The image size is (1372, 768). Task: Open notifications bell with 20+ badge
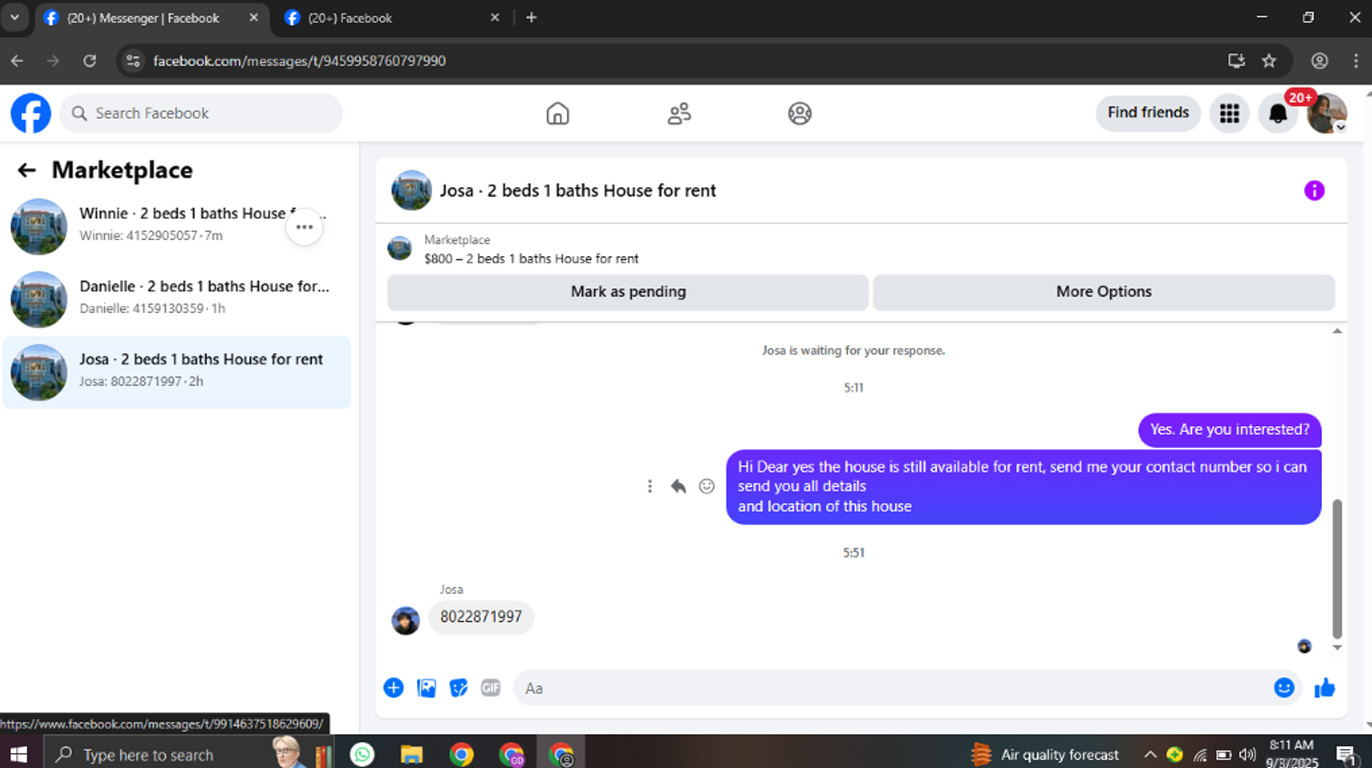point(1278,113)
